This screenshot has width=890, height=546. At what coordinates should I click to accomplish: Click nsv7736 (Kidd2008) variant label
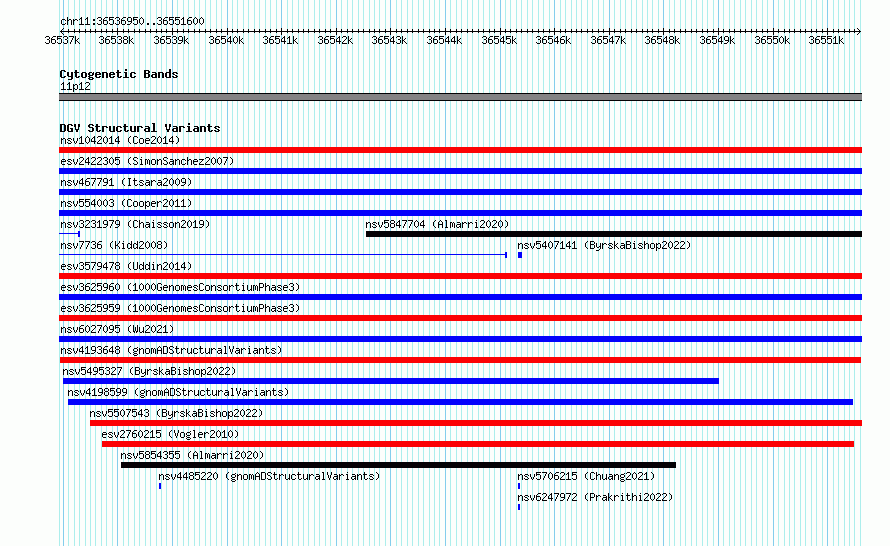pyautogui.click(x=114, y=245)
